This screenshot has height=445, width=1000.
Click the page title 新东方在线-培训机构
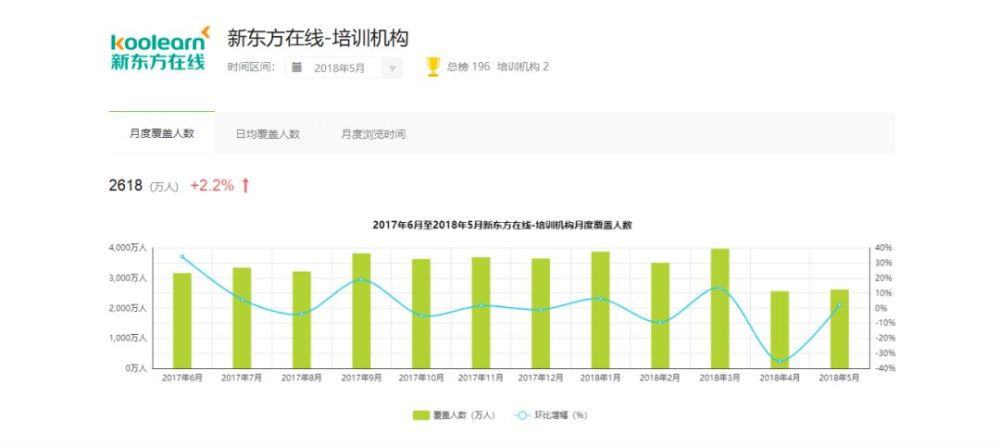click(x=318, y=38)
